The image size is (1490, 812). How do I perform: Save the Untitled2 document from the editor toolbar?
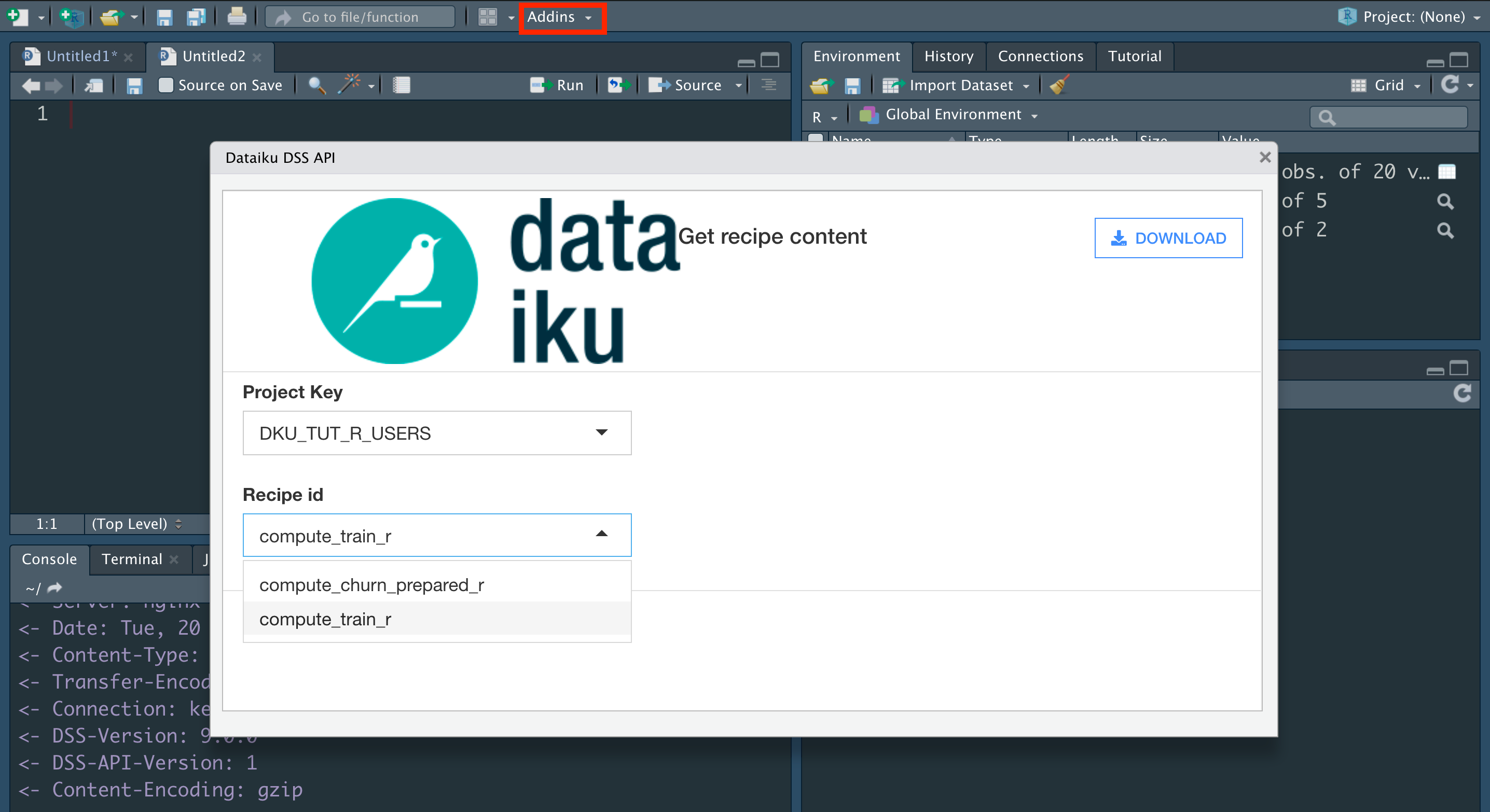pyautogui.click(x=134, y=86)
